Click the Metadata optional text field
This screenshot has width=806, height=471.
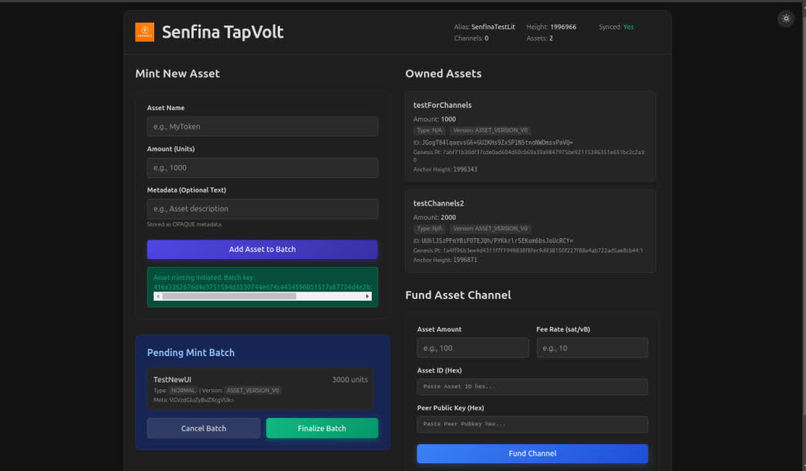click(262, 209)
